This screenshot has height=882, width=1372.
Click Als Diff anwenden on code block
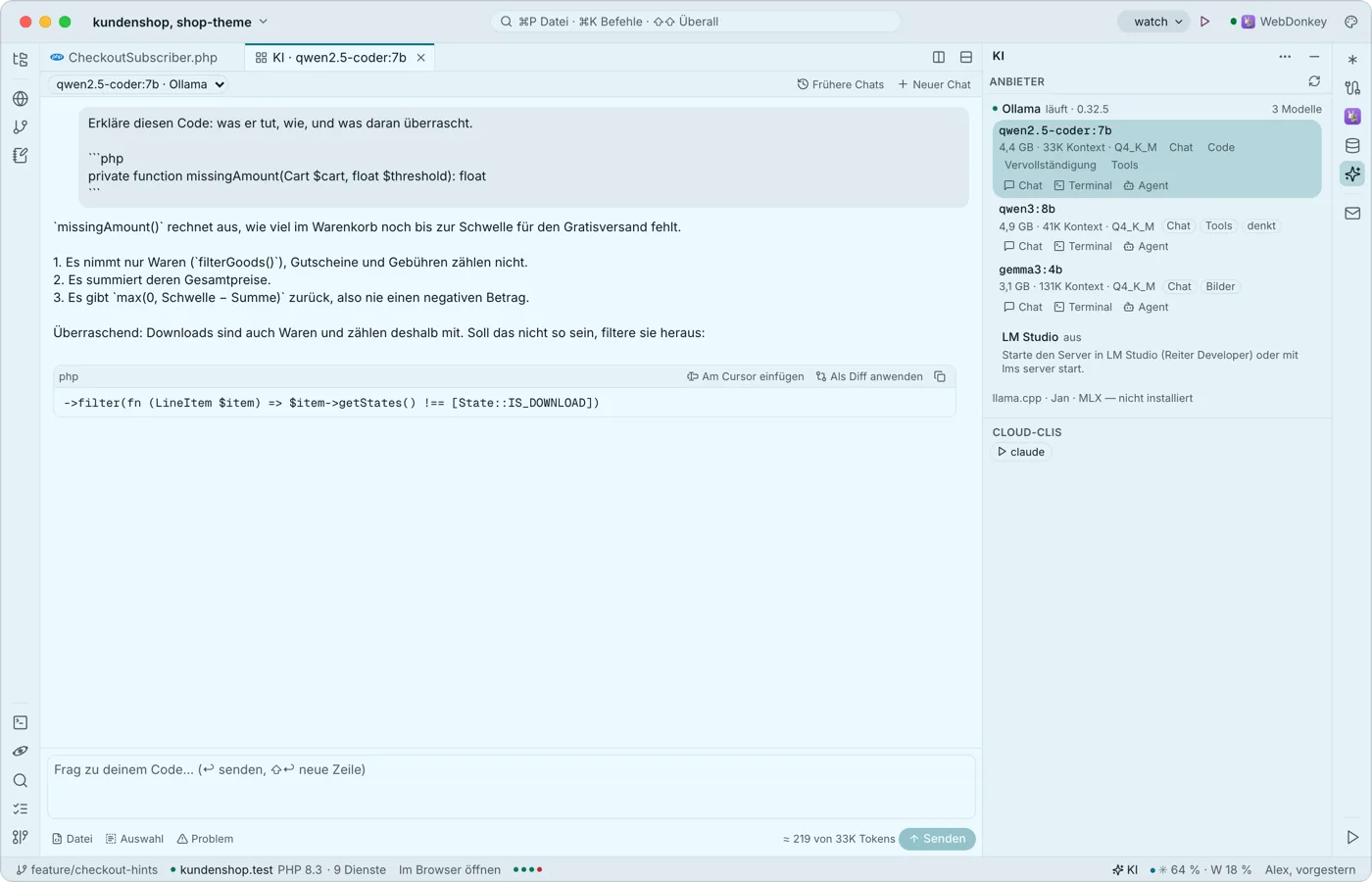[869, 376]
